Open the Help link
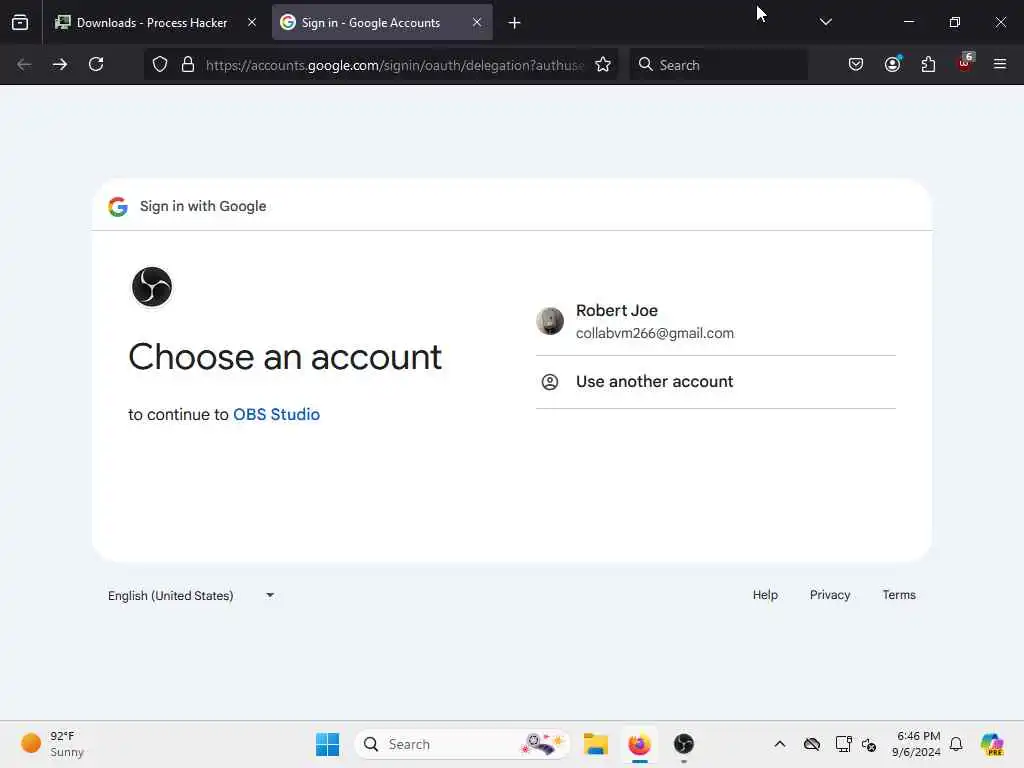 tap(765, 595)
